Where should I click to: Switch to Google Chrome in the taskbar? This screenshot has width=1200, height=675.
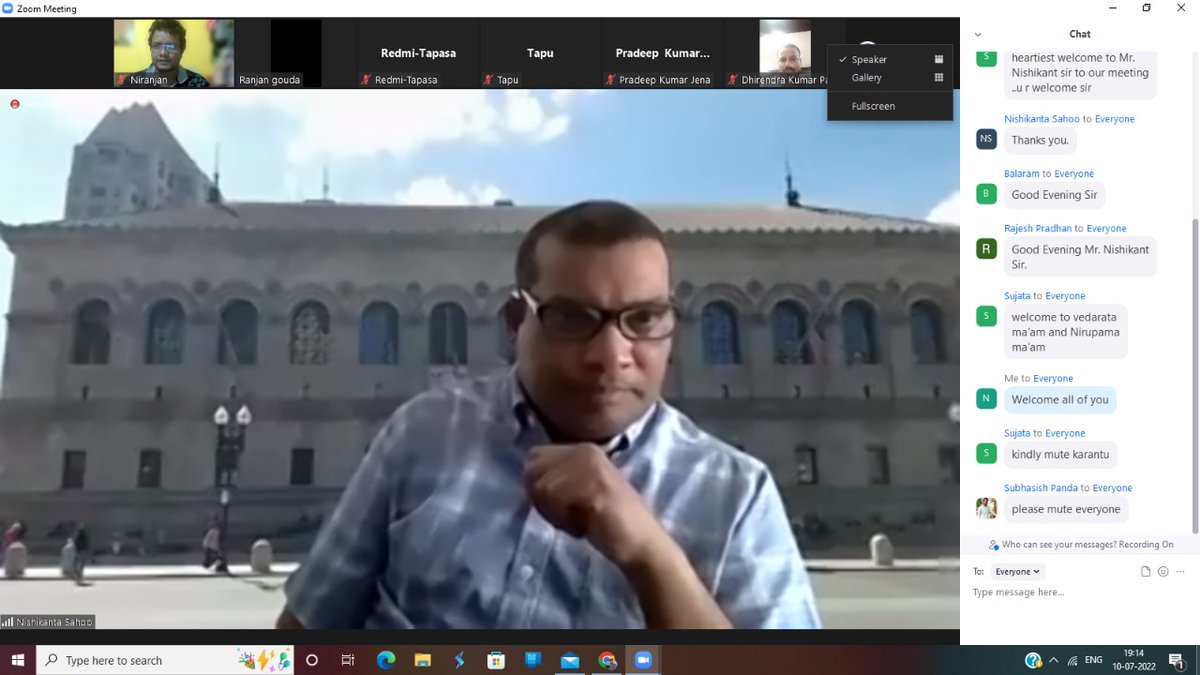coord(607,660)
